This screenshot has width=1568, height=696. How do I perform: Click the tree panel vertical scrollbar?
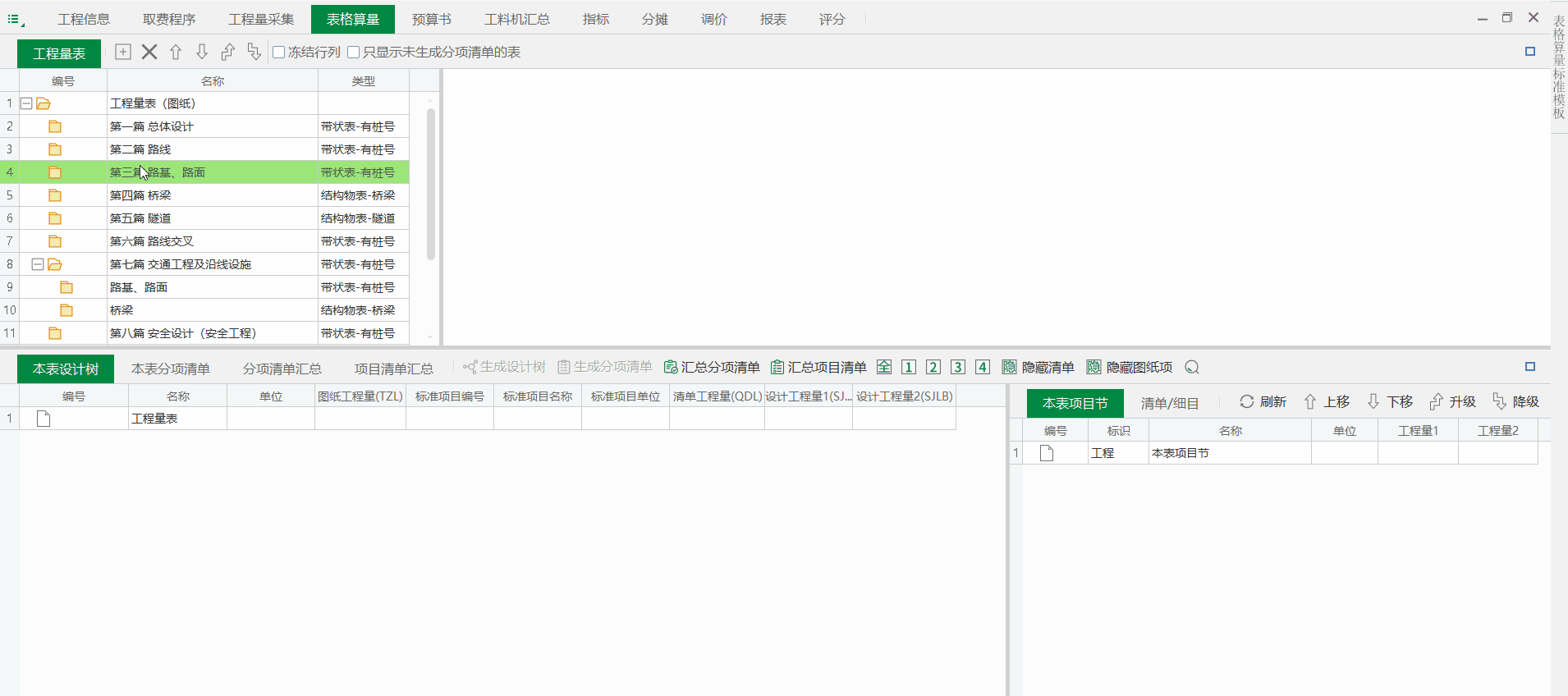[431, 185]
